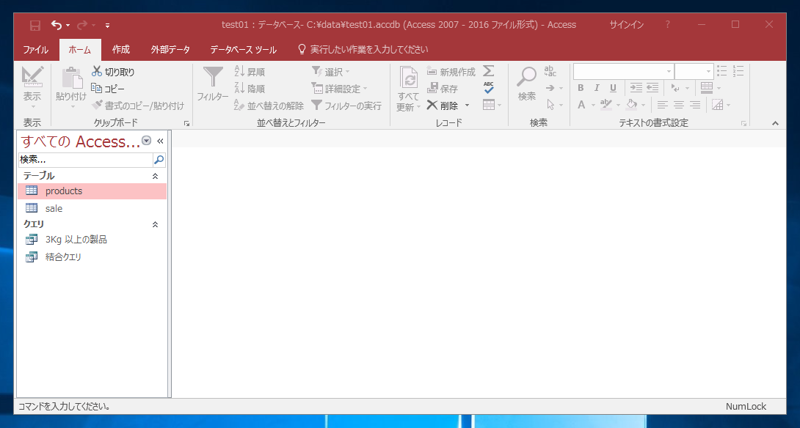The width and height of the screenshot is (800, 428).
Task: Open the 詳細設定 dropdown
Action: (339, 89)
